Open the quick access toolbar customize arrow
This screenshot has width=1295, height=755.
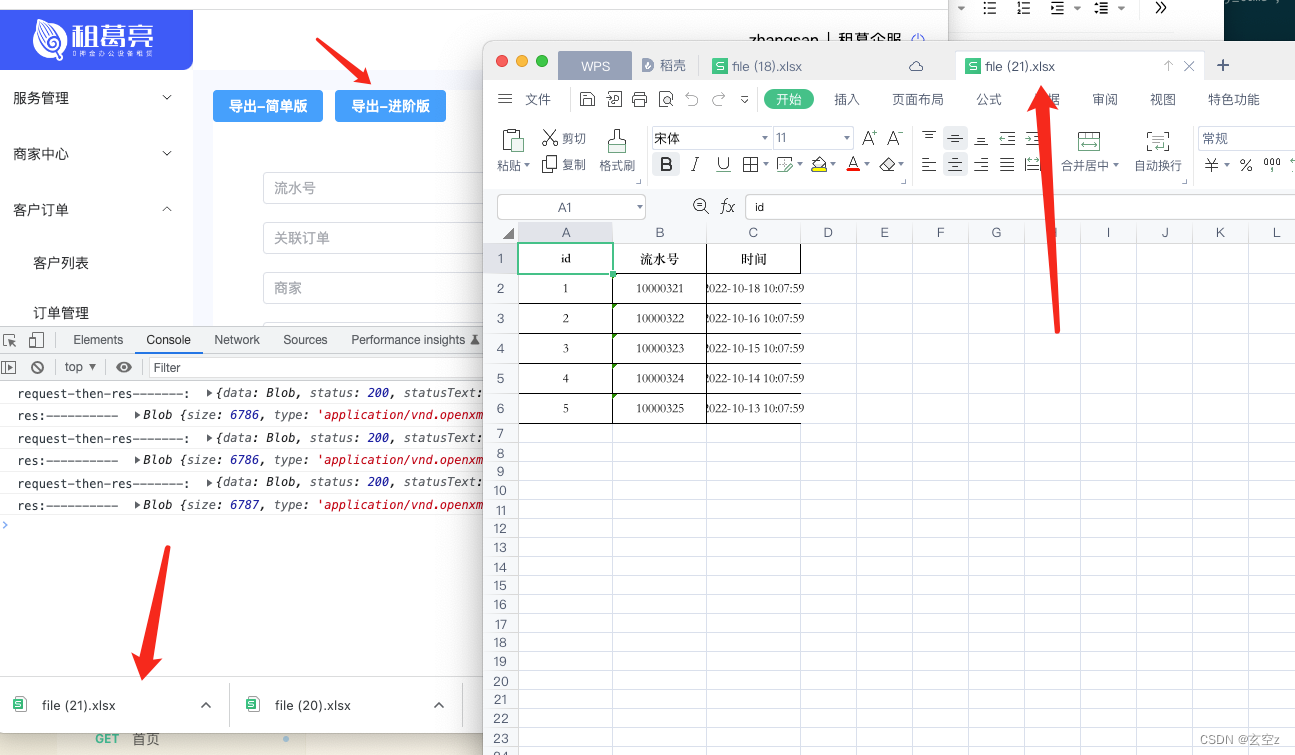point(744,99)
